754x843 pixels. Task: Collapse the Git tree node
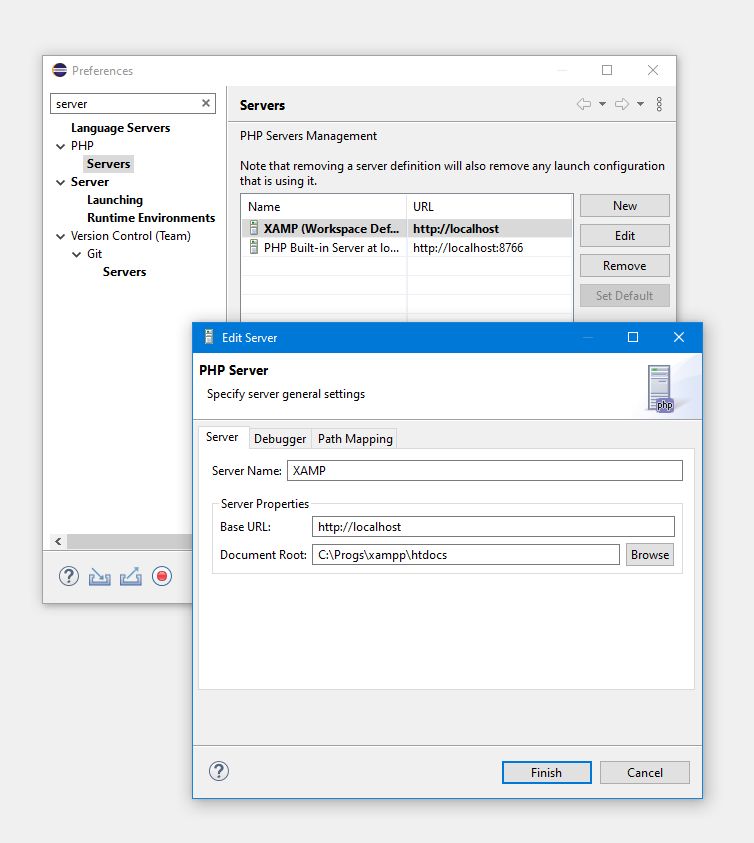pyautogui.click(x=76, y=254)
